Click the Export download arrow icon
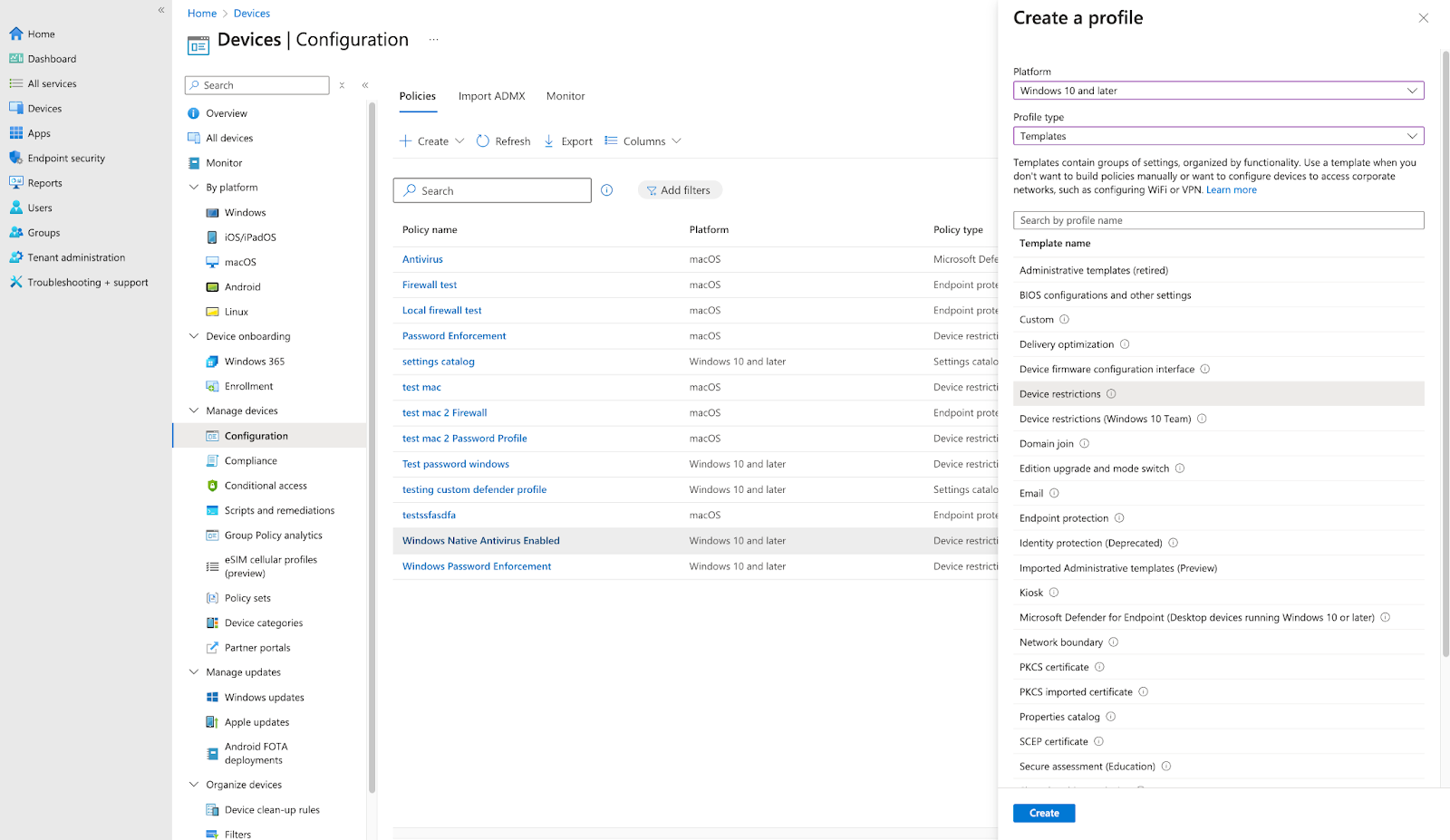The image size is (1450, 840). (549, 141)
